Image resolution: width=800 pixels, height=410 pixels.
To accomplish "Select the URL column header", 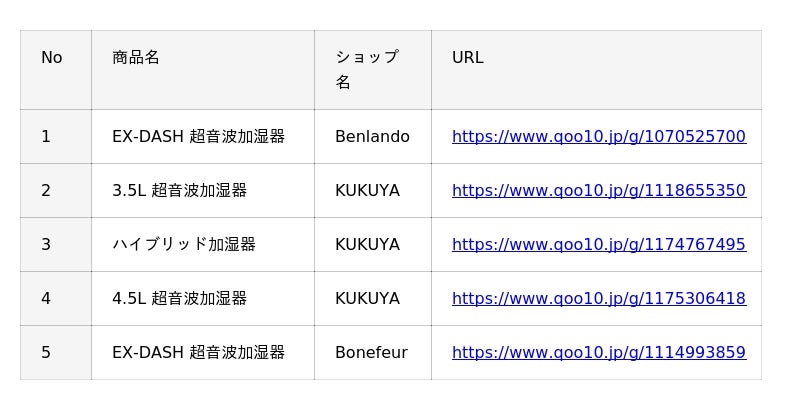I will point(468,58).
